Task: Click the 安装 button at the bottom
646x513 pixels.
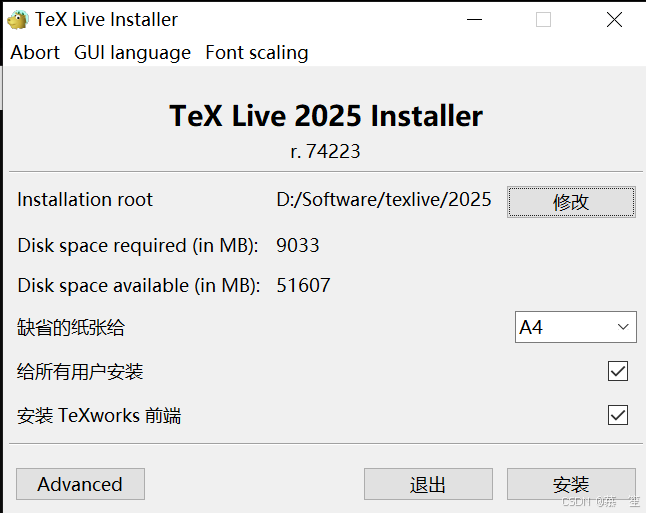Action: click(571, 484)
